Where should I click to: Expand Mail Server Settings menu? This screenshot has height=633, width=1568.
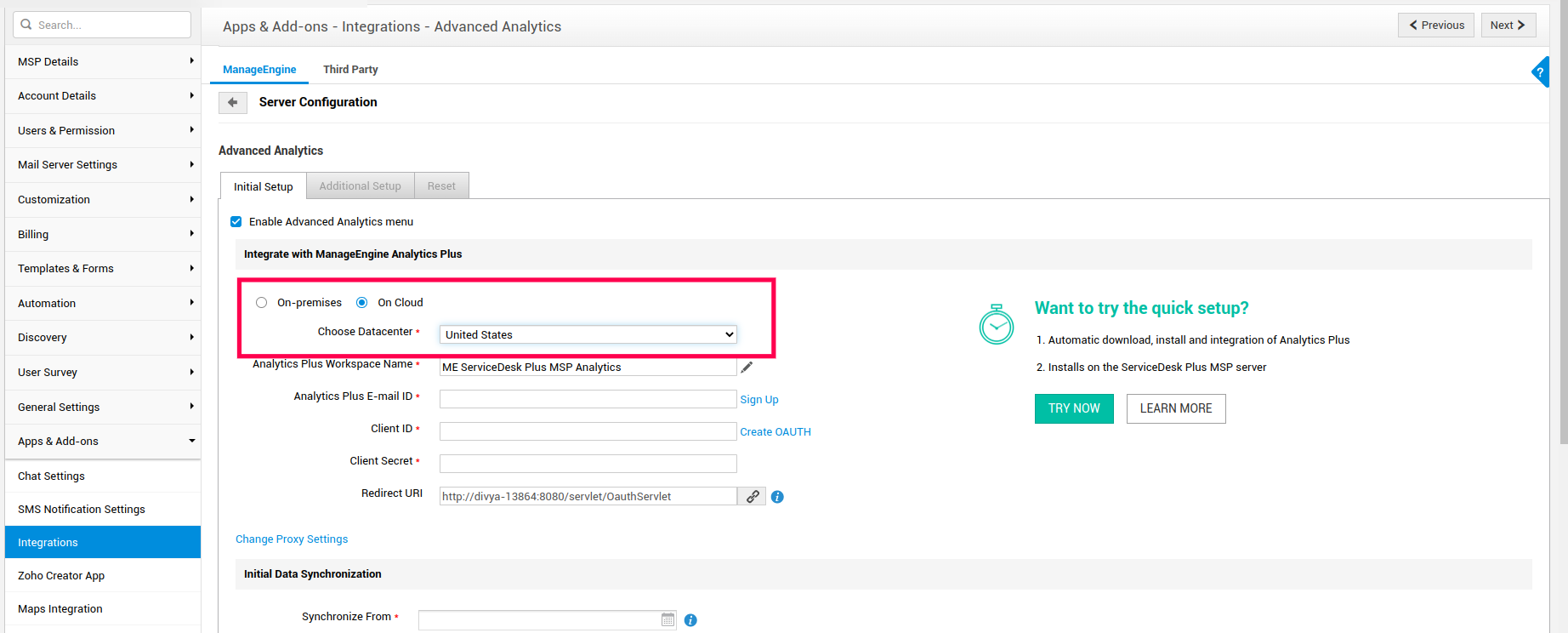pyautogui.click(x=103, y=165)
